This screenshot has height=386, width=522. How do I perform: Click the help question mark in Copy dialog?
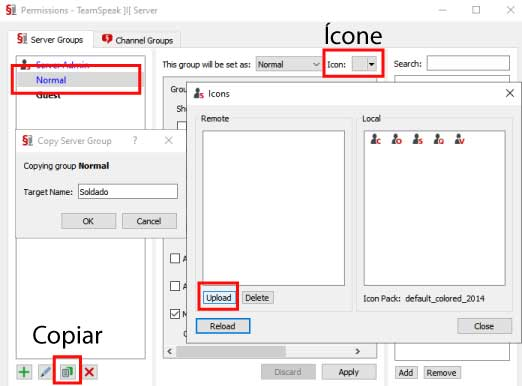tap(135, 140)
